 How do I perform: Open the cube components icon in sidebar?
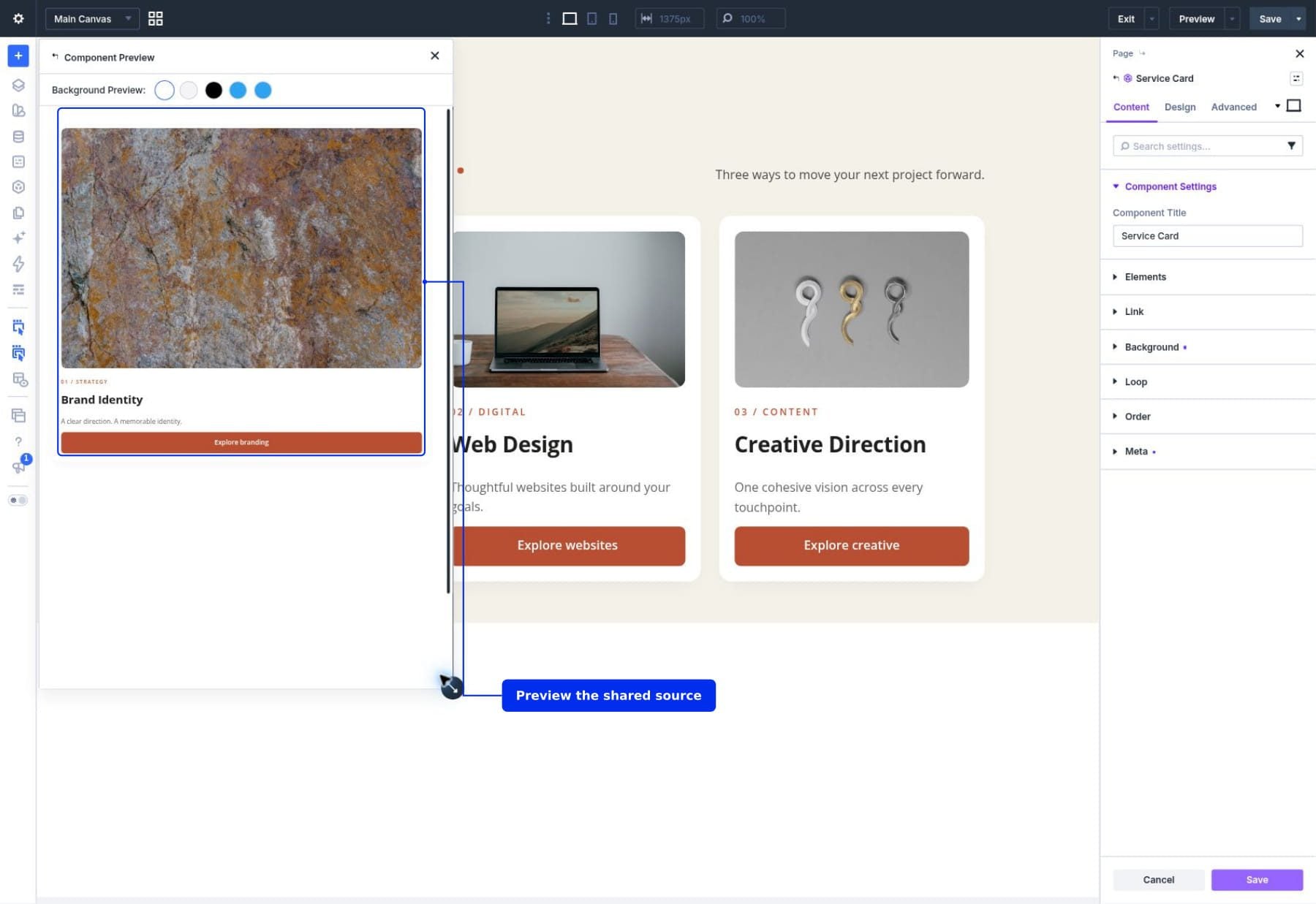(18, 187)
